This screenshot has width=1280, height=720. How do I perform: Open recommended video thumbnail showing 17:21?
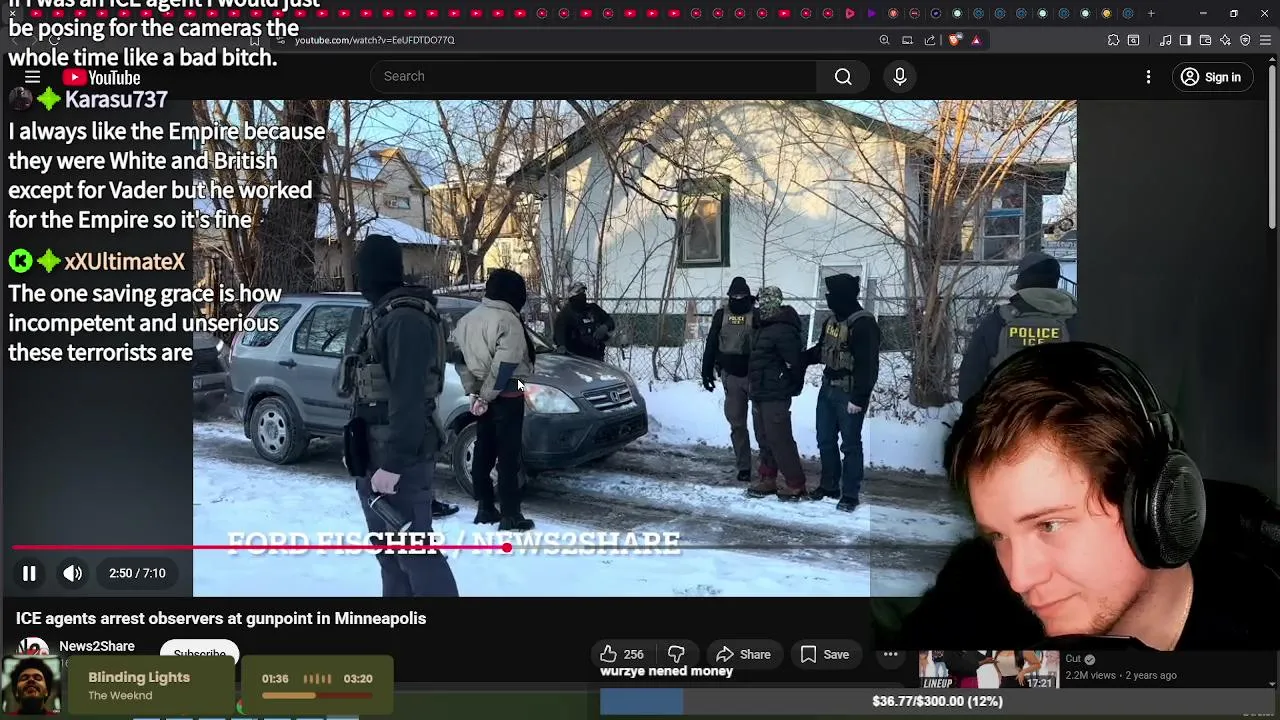[x=988, y=670]
